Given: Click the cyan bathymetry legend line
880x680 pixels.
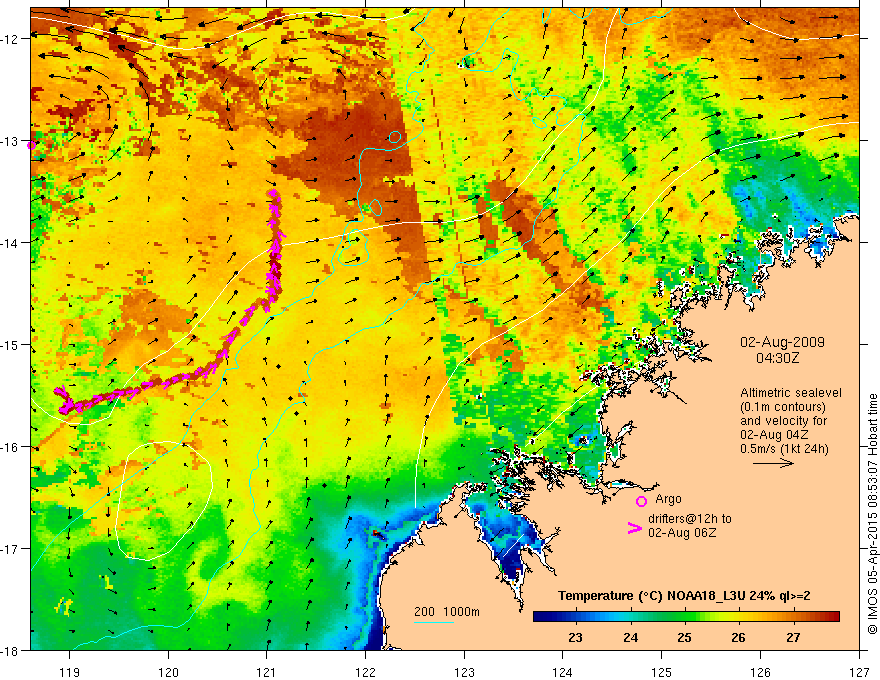Looking at the screenshot, I should point(434,623).
